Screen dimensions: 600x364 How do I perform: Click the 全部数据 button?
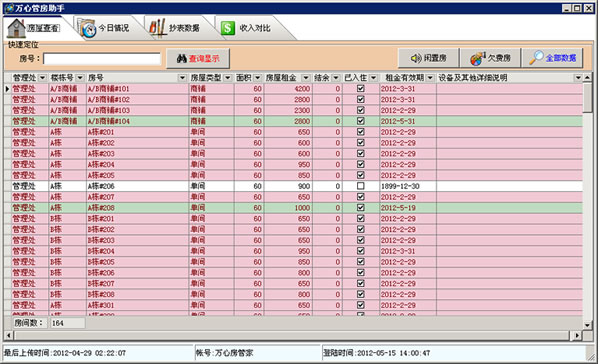pos(553,58)
